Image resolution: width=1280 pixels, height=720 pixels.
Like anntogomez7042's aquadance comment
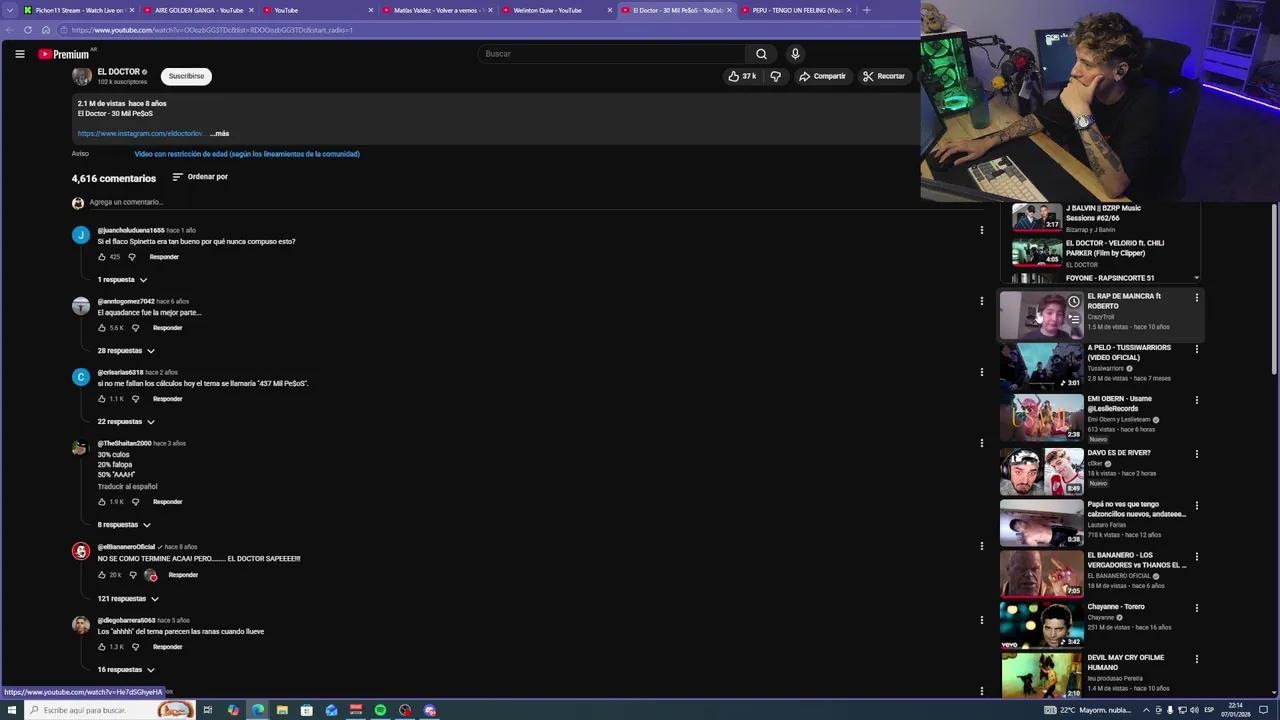tap(102, 328)
